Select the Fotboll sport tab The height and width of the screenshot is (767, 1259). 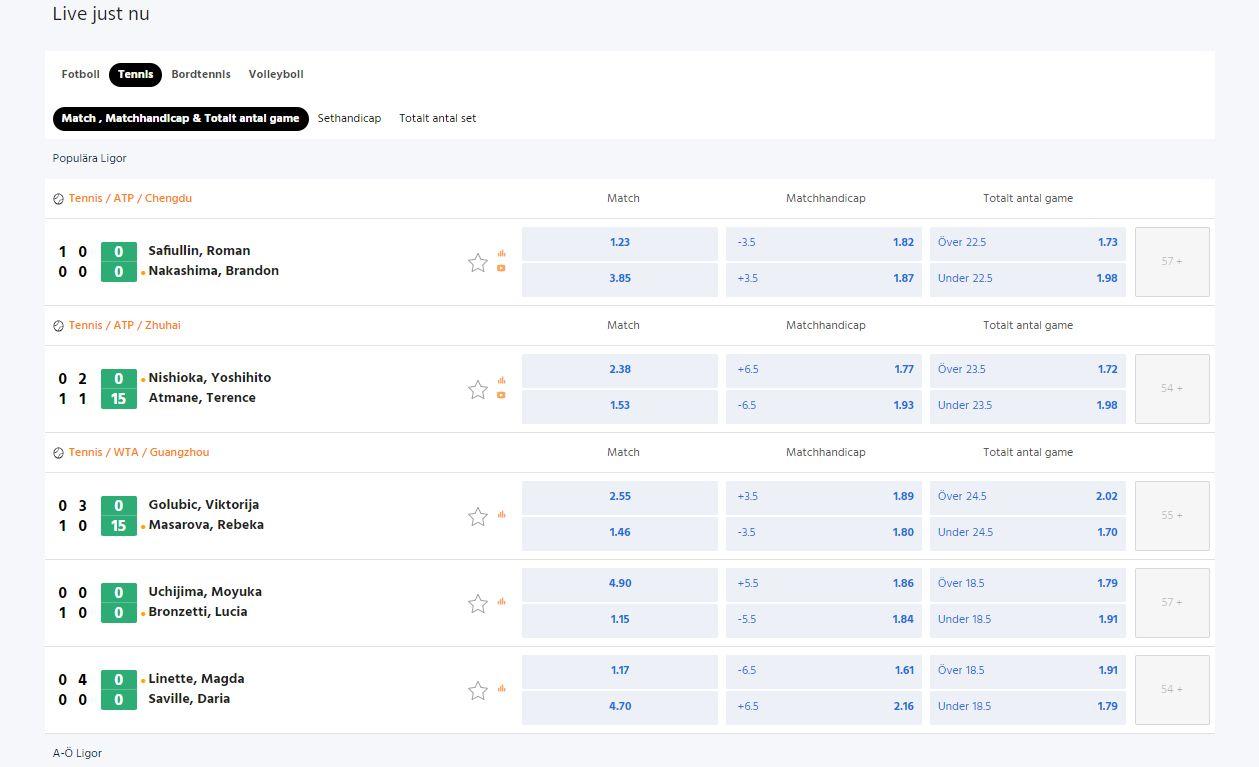pyautogui.click(x=80, y=74)
